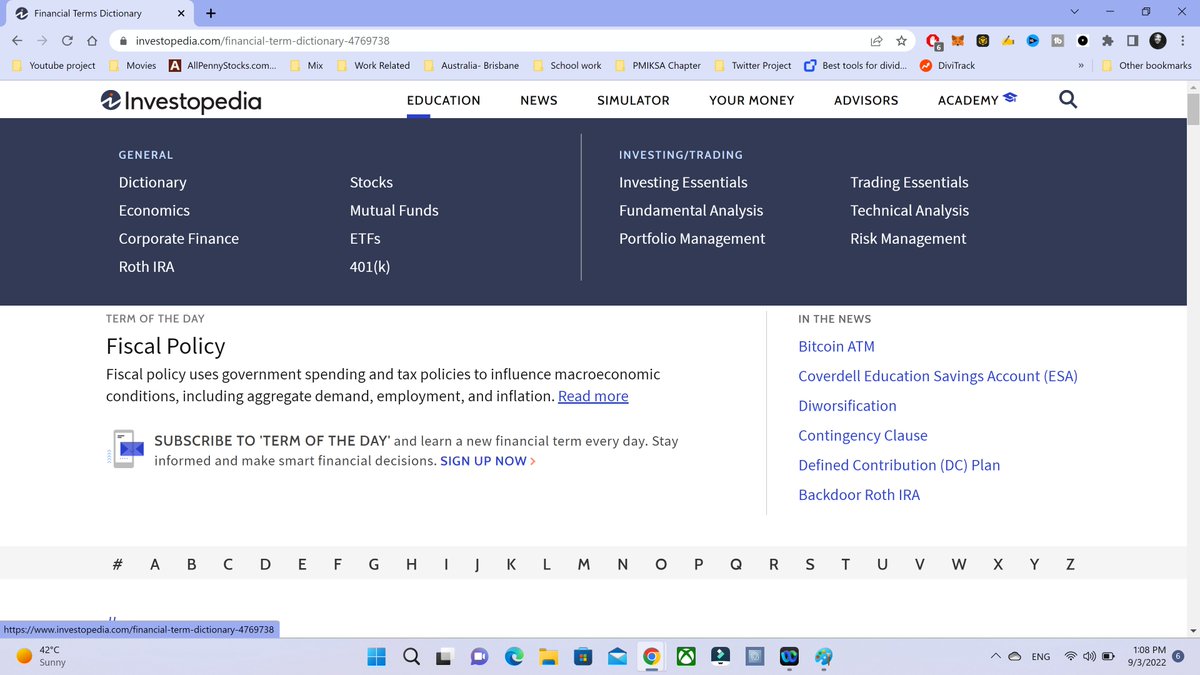
Task: Open Chrome's three-dot menu
Action: tap(1183, 41)
